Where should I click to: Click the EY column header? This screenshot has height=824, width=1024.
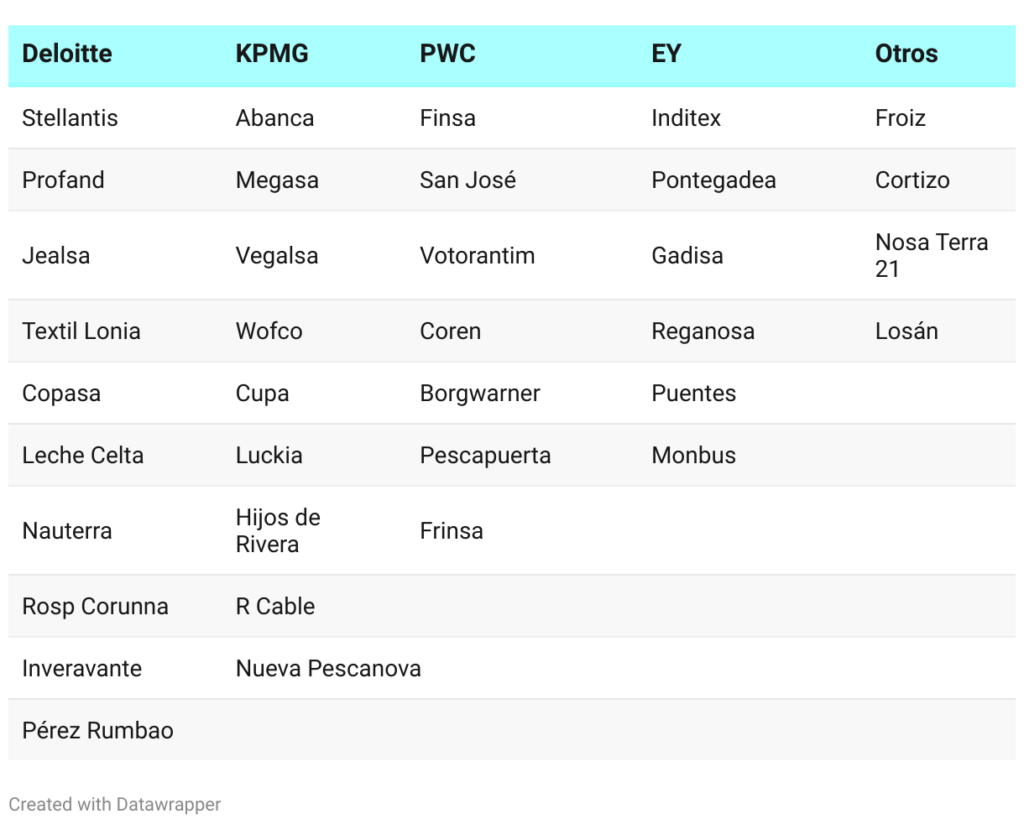pyautogui.click(x=666, y=54)
